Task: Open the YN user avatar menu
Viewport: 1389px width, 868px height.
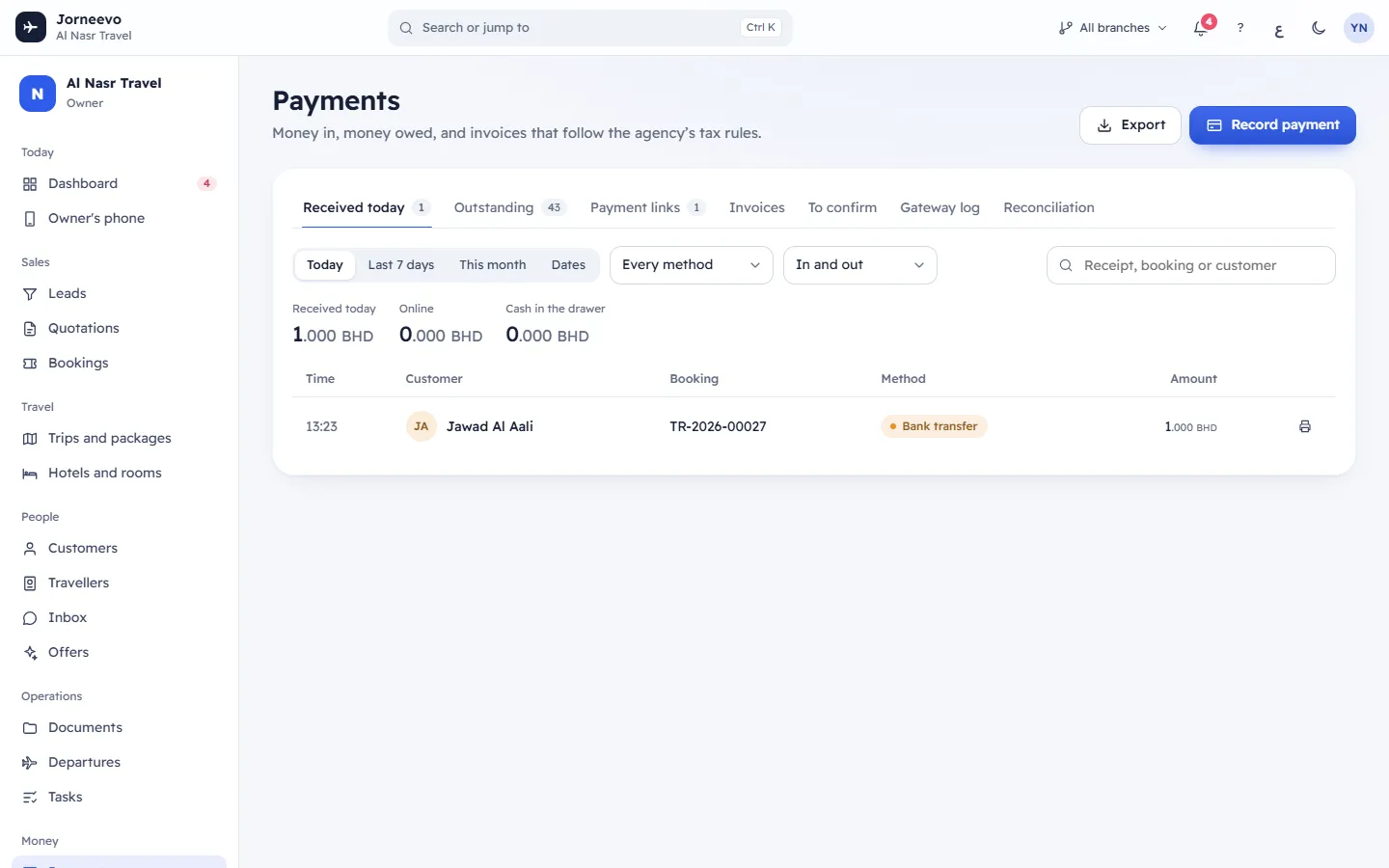Action: click(x=1359, y=28)
